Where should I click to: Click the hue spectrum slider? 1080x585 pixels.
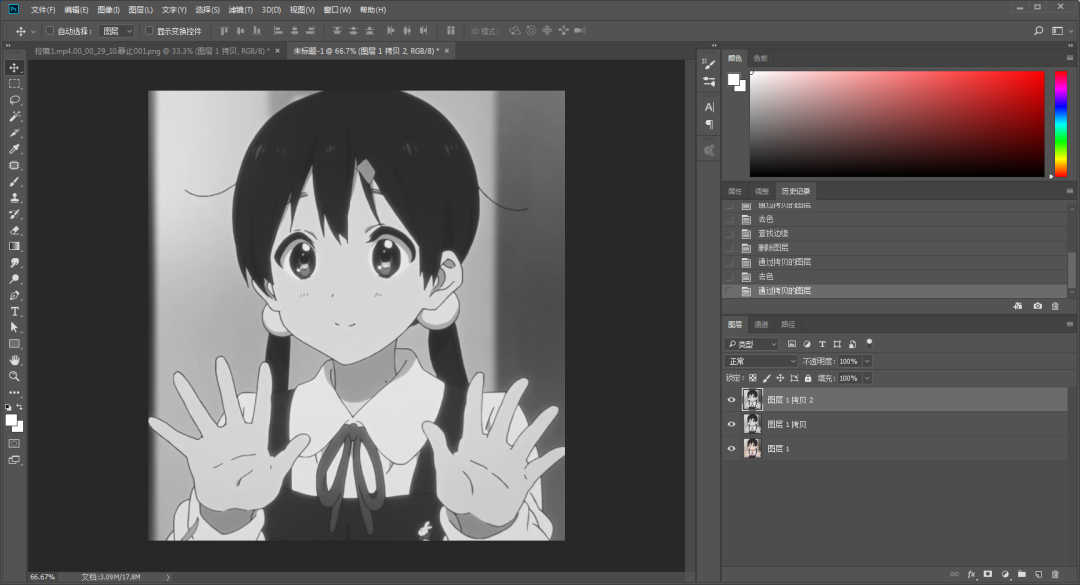(1061, 124)
